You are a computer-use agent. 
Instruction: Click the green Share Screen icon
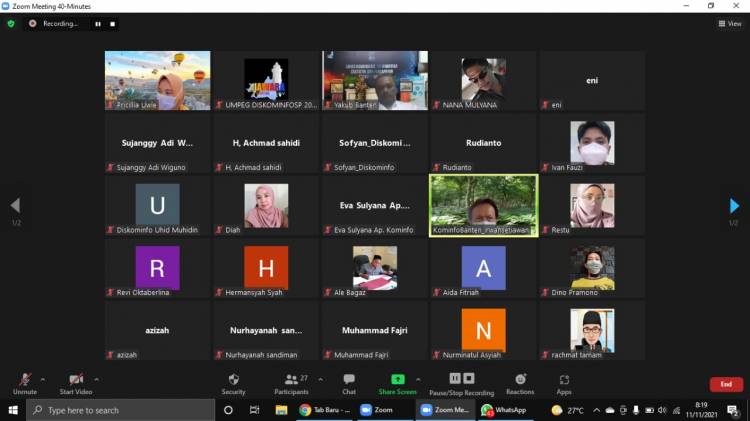pos(397,379)
